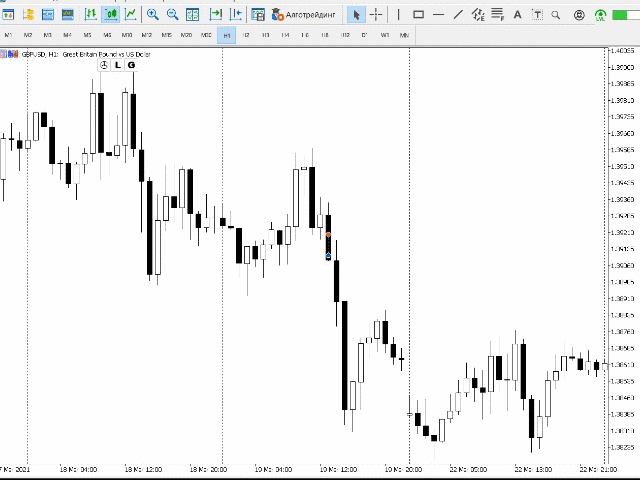
Task: Switch to MN monthly timeframe
Action: [x=404, y=35]
